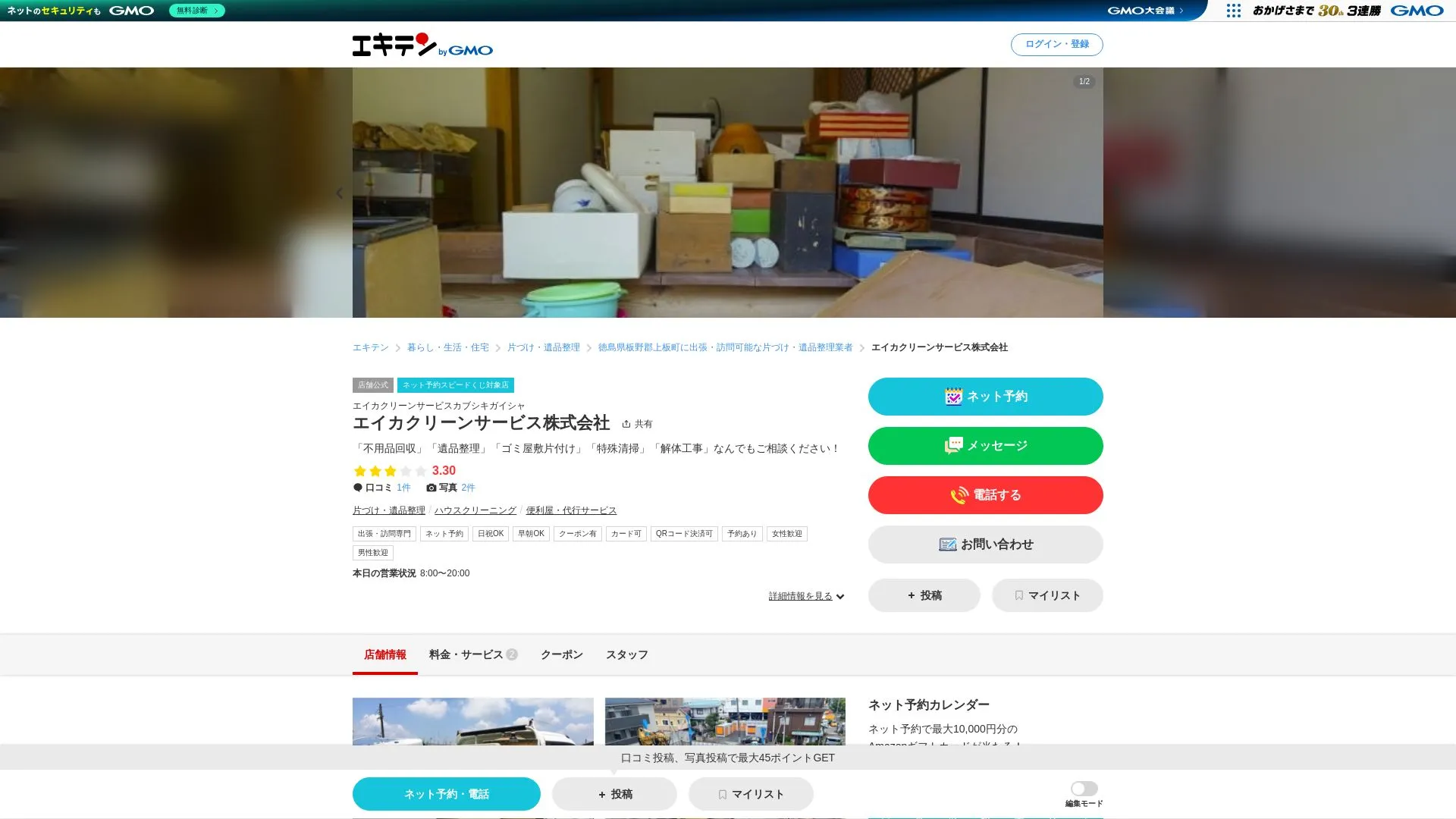Click the camera icon beside 写真
The height and width of the screenshot is (819, 1456).
pyautogui.click(x=431, y=488)
